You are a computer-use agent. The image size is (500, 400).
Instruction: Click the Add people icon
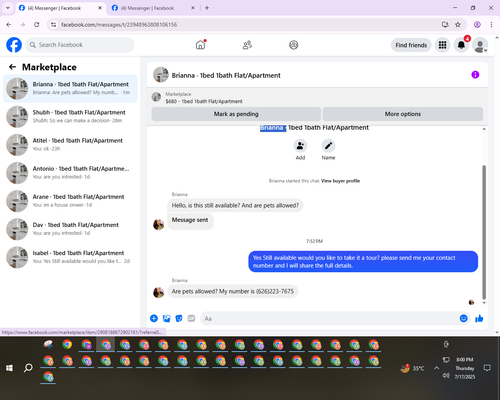tap(300, 146)
